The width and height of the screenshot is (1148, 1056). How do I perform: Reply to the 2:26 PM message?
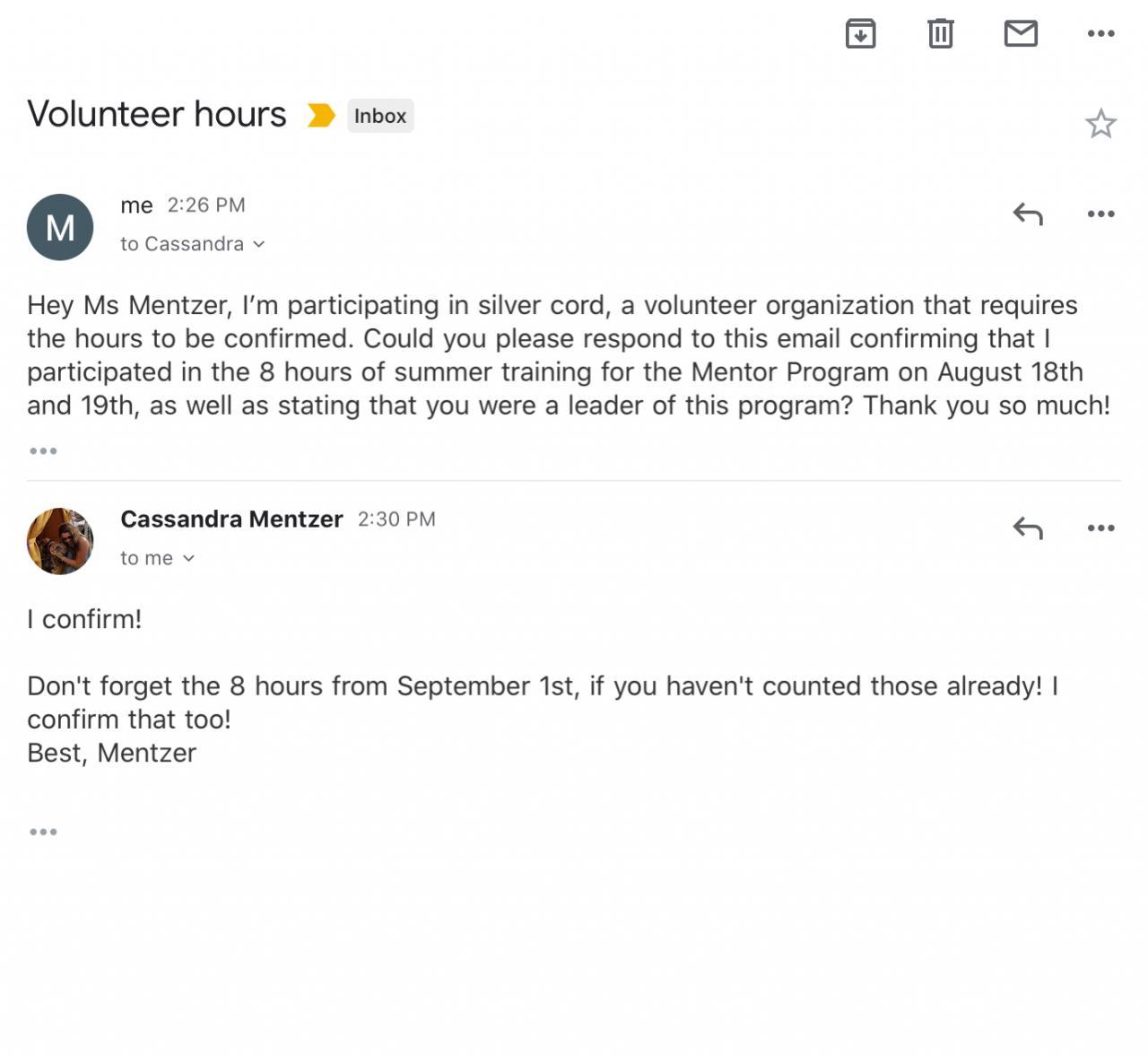(1028, 214)
